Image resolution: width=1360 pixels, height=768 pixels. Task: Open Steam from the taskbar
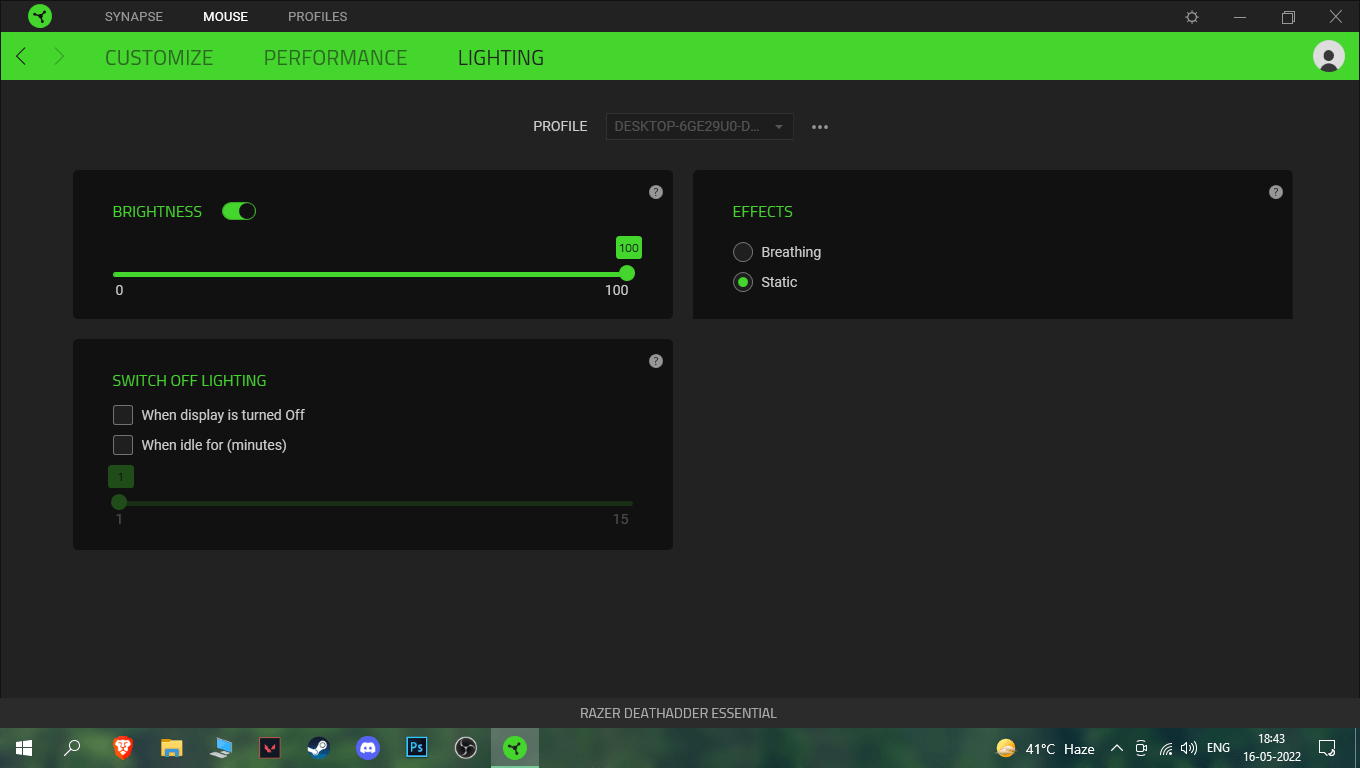point(319,748)
